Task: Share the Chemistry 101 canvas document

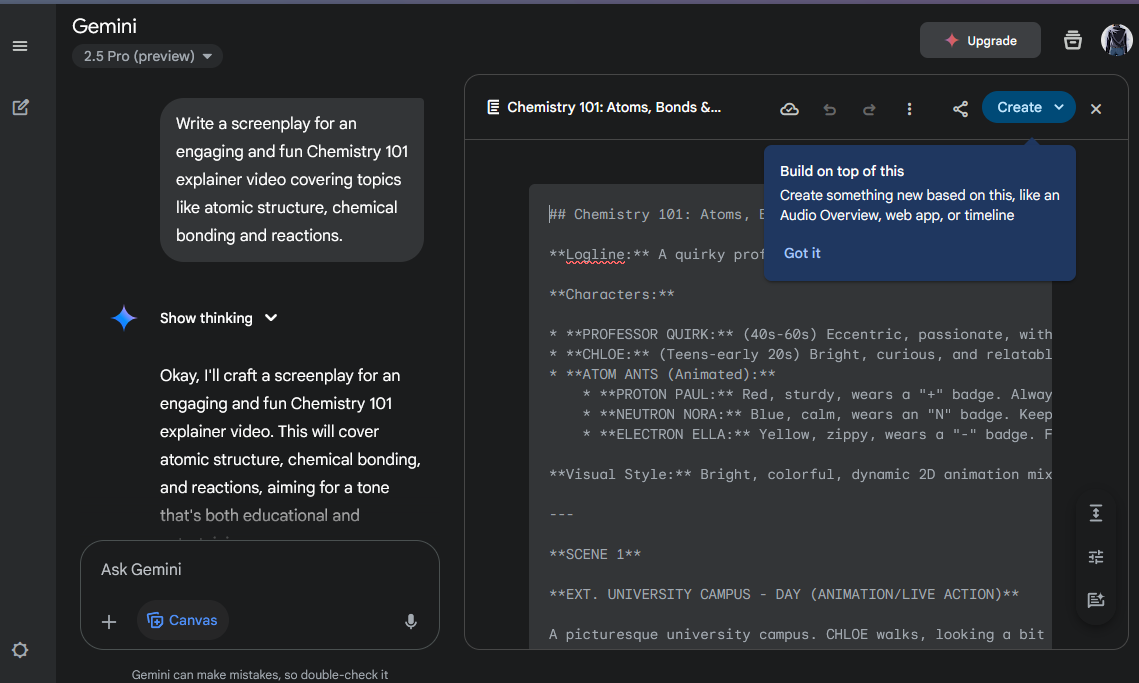Action: point(960,109)
